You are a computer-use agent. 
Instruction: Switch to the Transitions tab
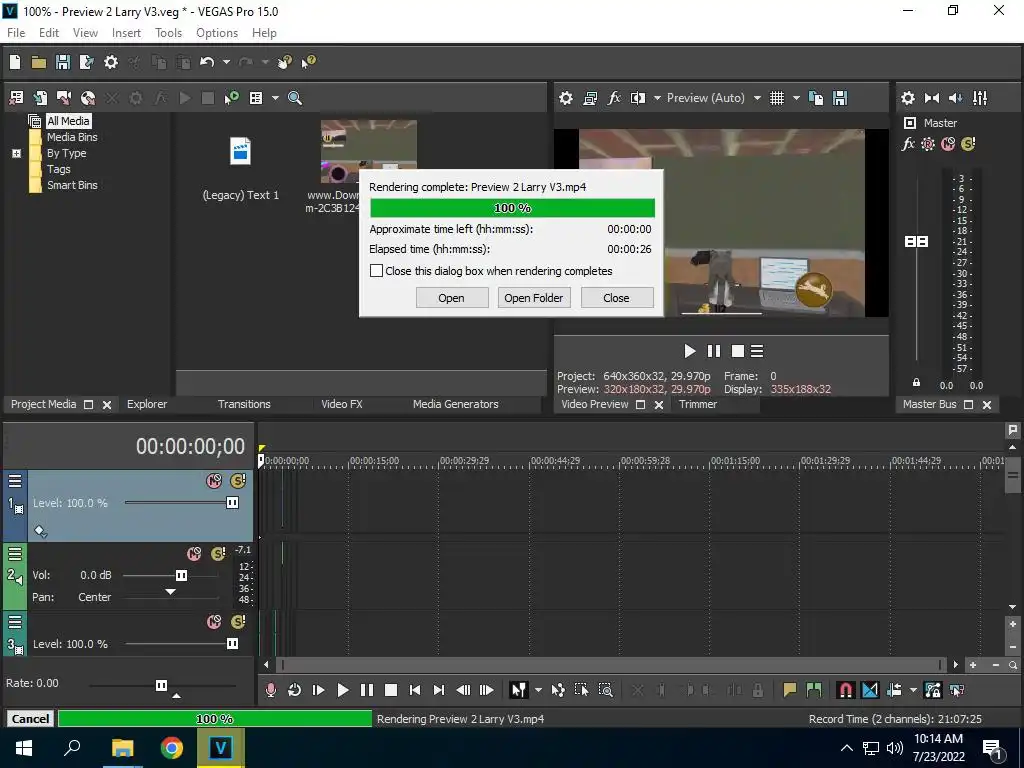(x=244, y=404)
